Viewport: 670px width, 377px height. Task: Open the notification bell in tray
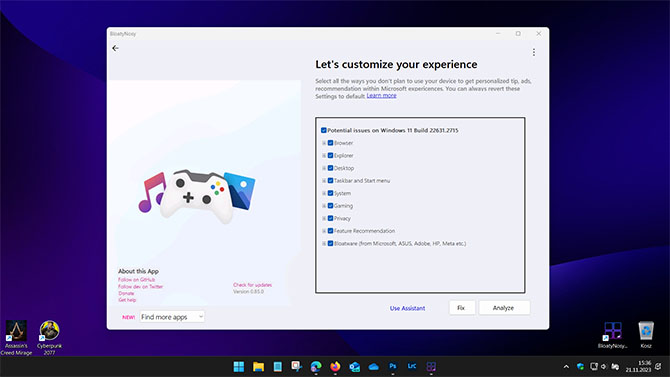point(658,366)
